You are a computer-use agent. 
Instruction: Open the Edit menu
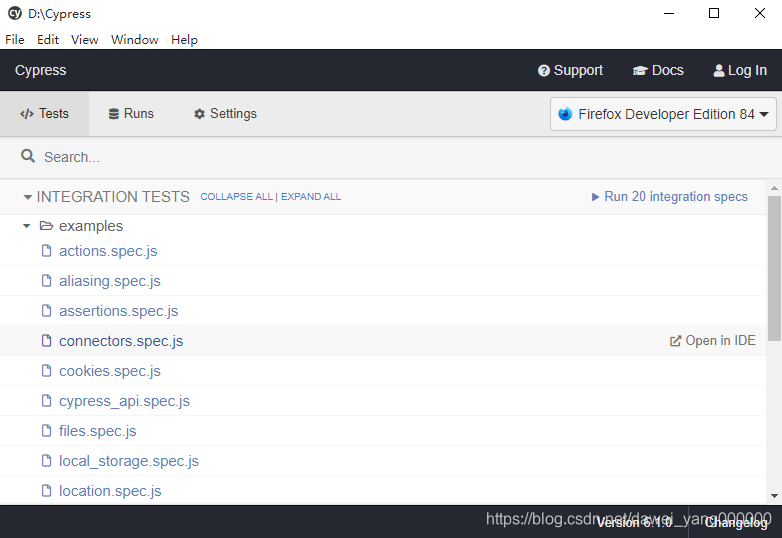(48, 40)
